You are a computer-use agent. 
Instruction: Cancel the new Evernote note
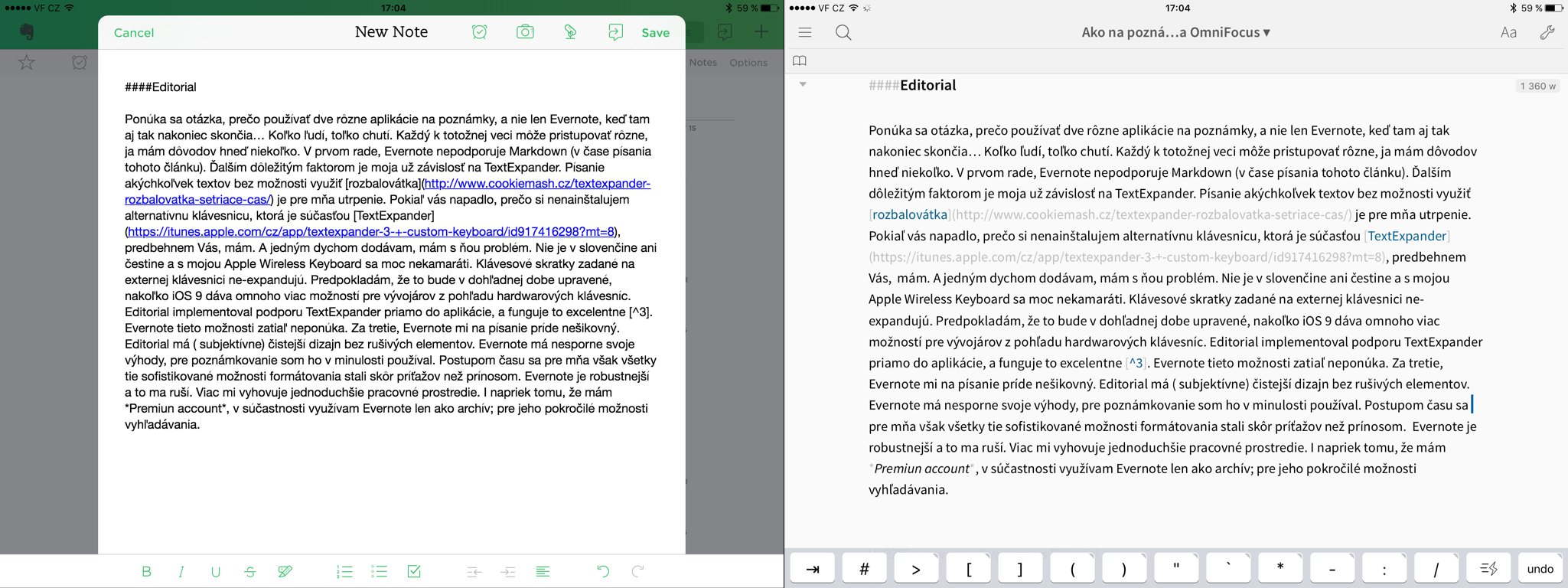point(134,33)
